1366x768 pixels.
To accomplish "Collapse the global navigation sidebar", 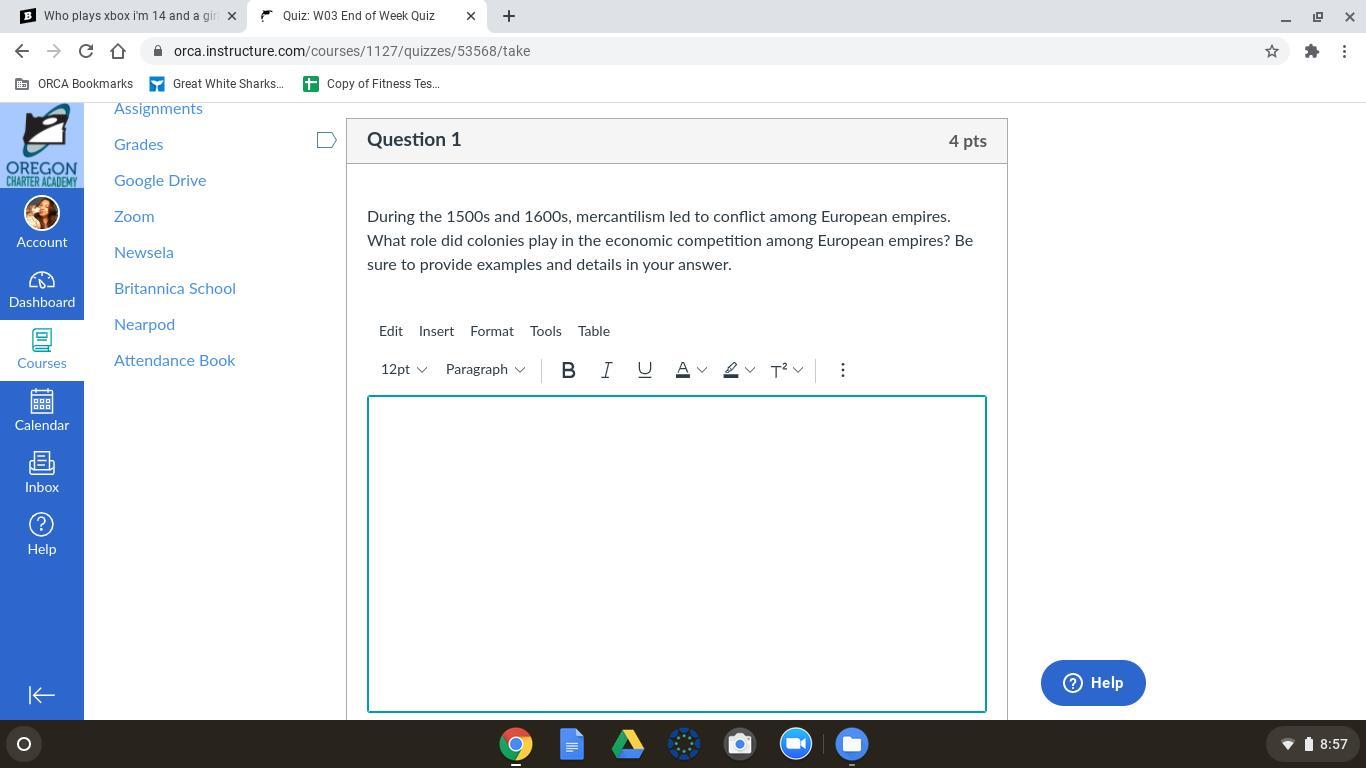I will click(42, 695).
